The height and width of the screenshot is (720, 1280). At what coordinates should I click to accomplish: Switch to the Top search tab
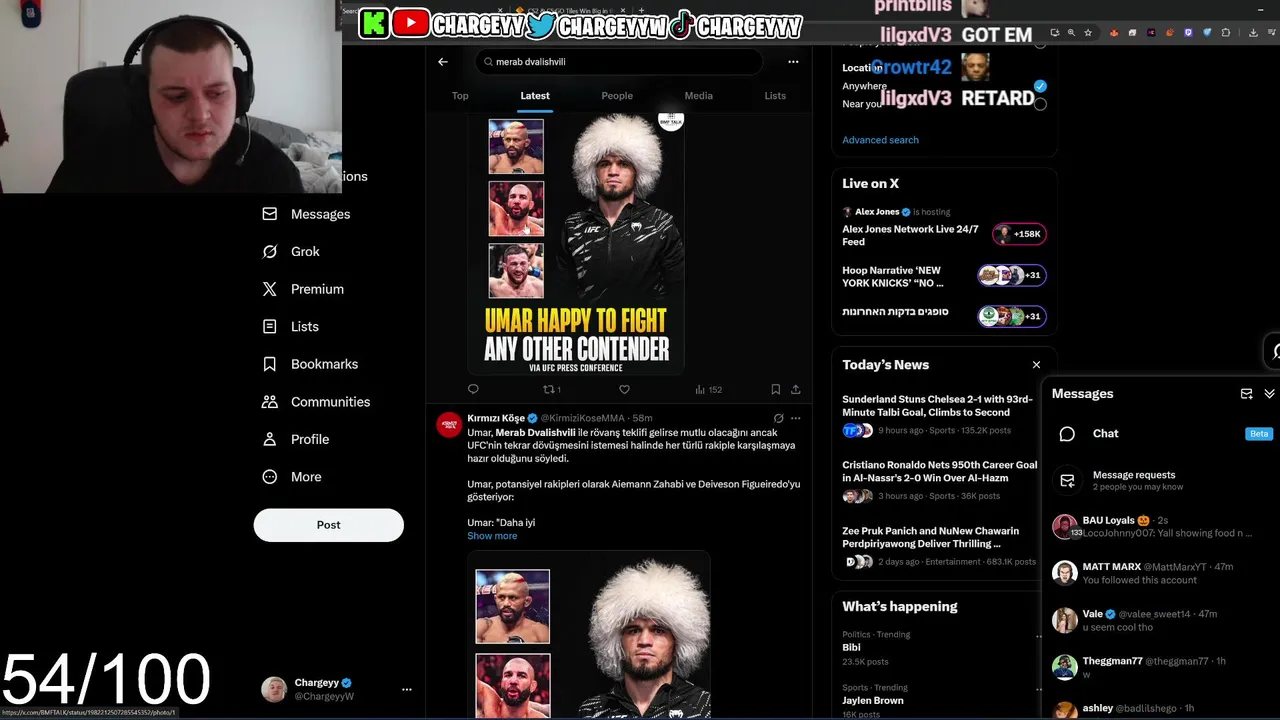[460, 96]
